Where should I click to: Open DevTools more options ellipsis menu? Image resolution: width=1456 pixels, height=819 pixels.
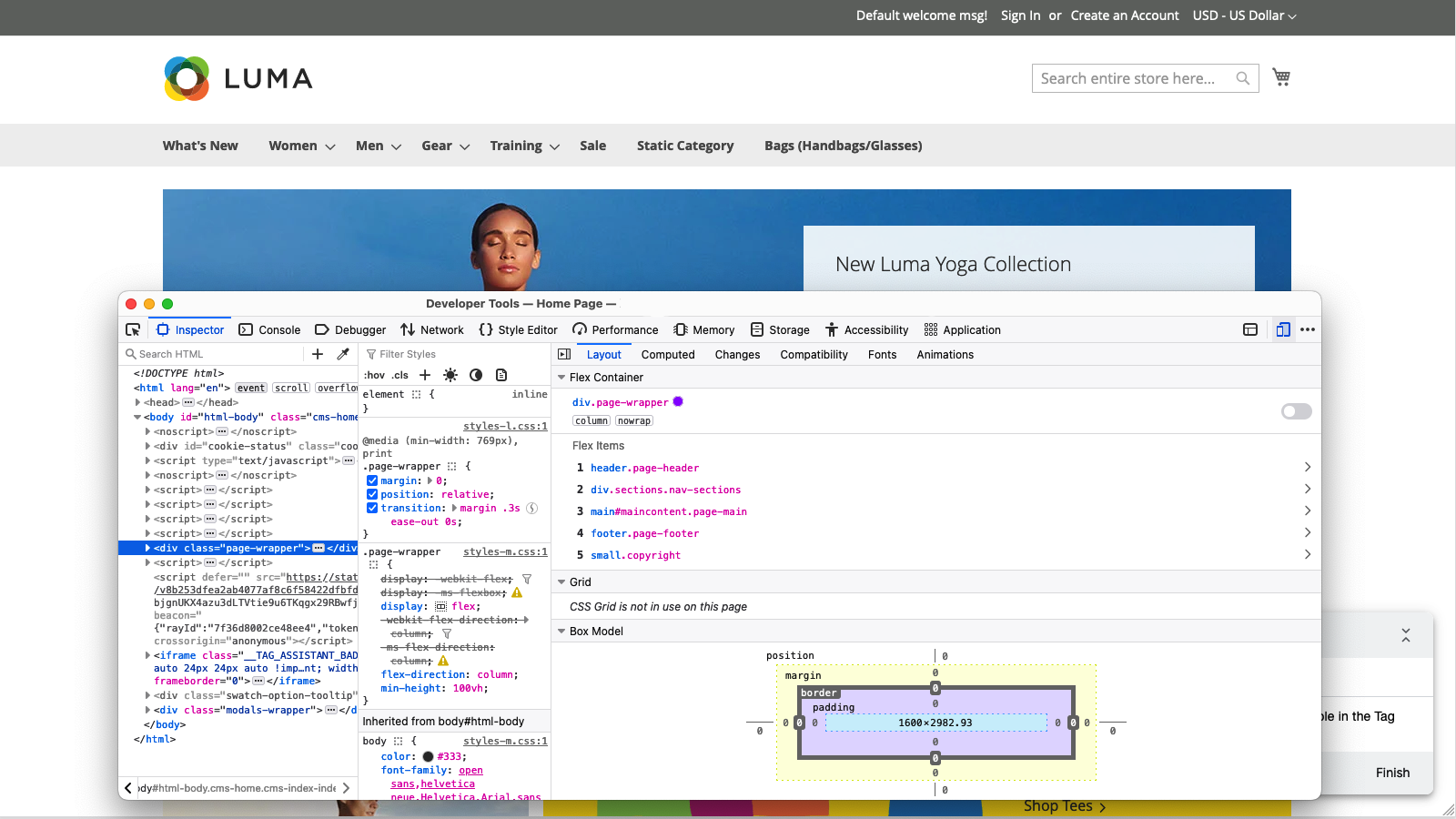[1308, 329]
